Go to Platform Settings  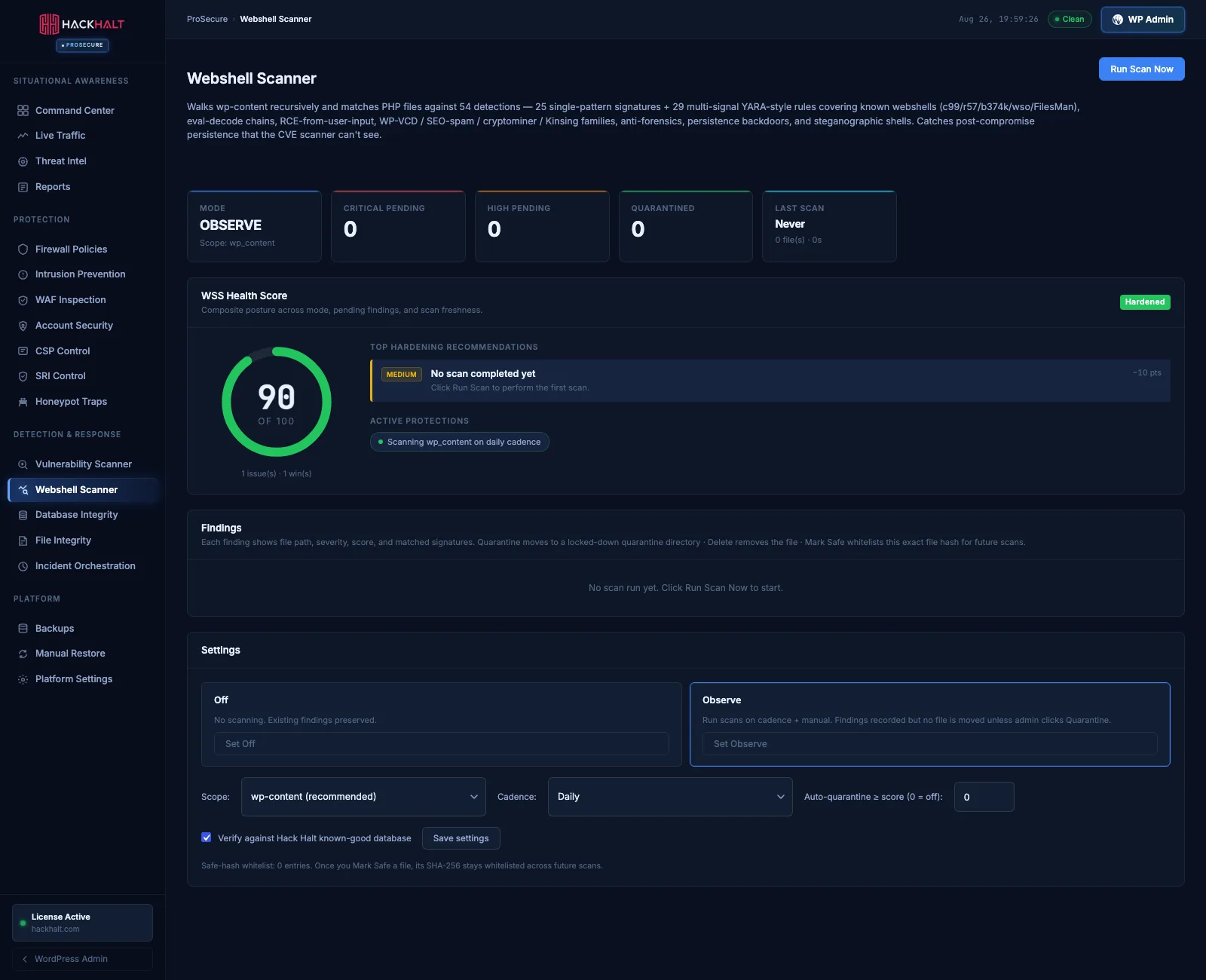[83, 679]
